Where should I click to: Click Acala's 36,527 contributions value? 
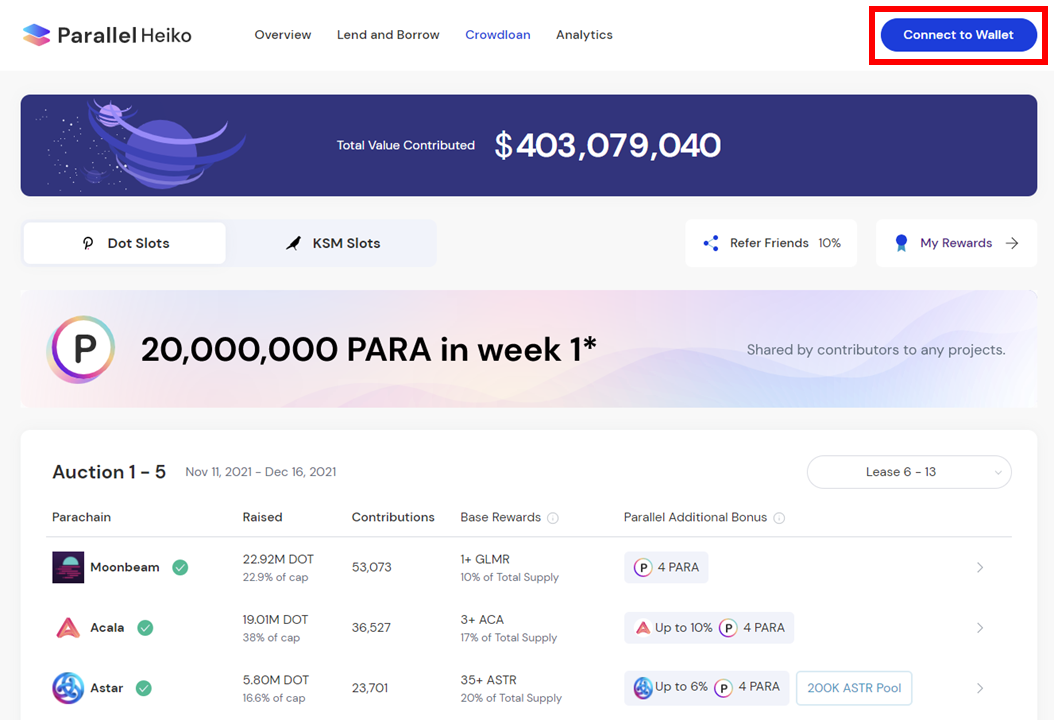371,628
